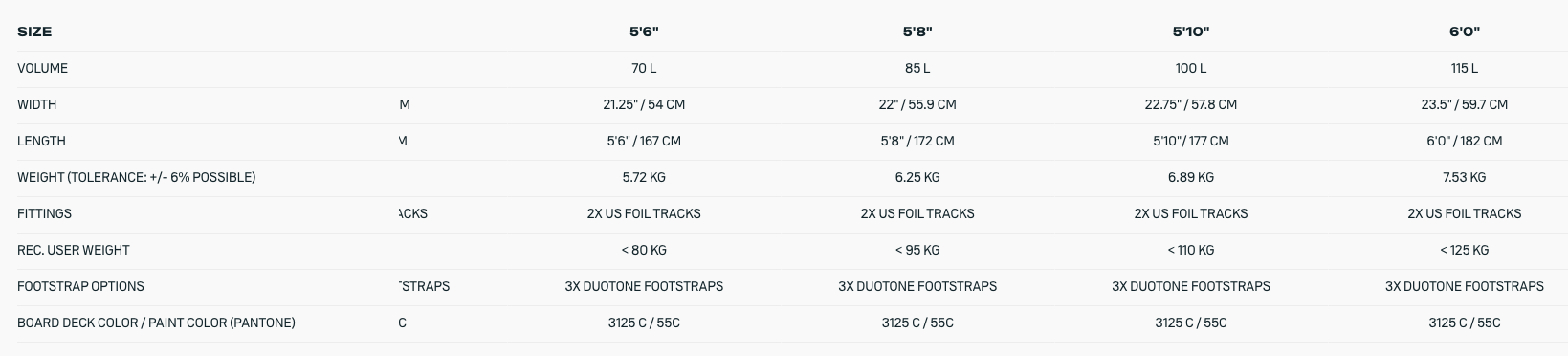Click the WEIGHT tolerance row label

(x=136, y=177)
